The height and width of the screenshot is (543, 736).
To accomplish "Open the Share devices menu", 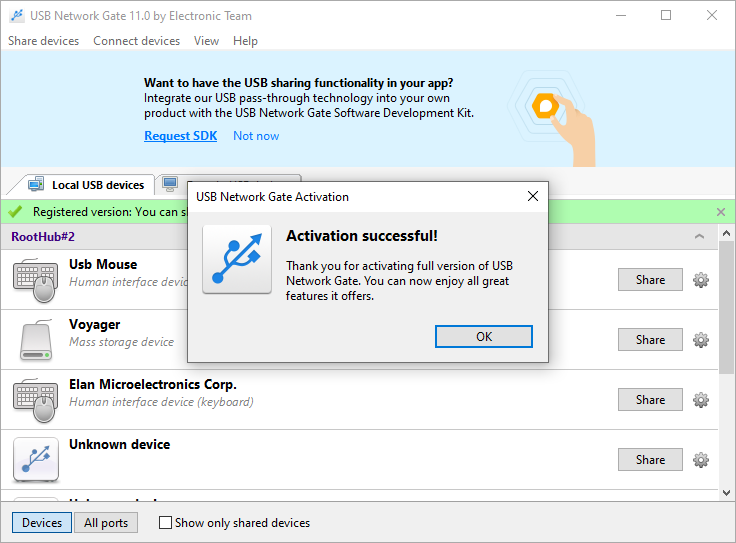I will pyautogui.click(x=44, y=41).
